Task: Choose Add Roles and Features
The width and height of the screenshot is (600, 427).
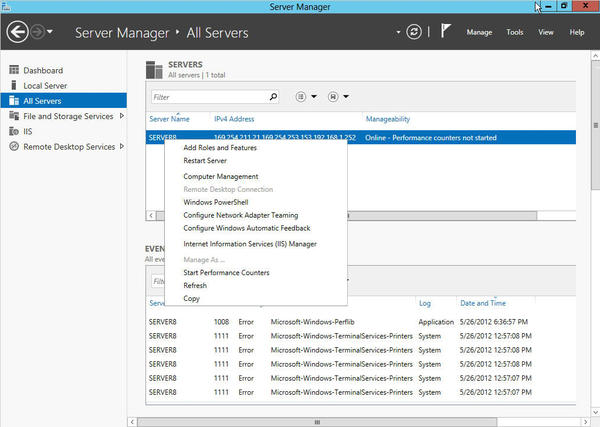Action: [220, 148]
